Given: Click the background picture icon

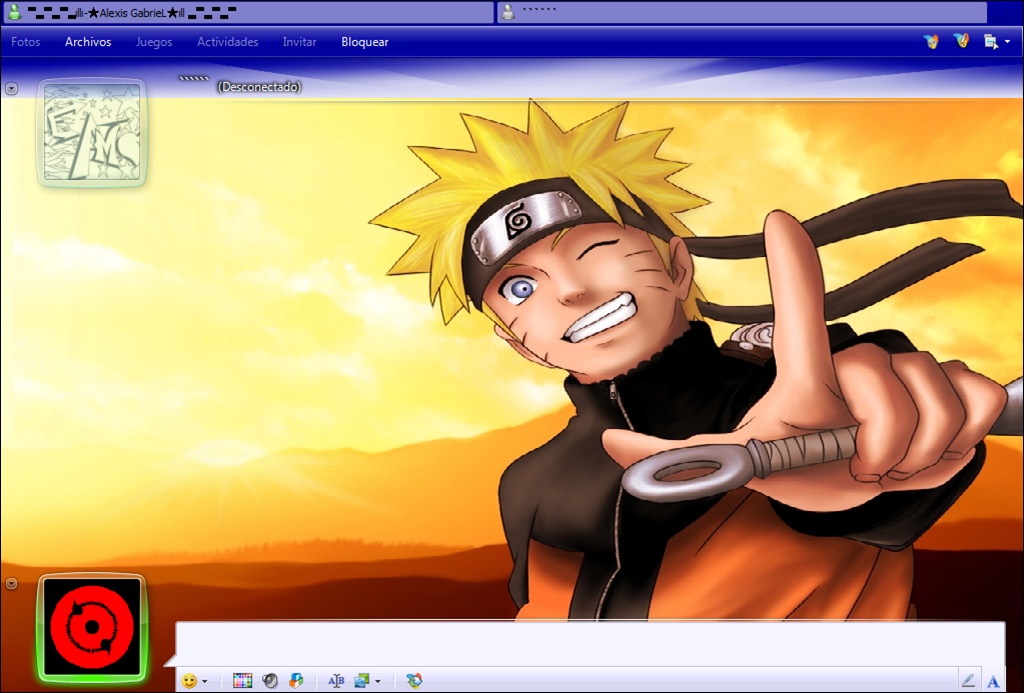Looking at the screenshot, I should (x=362, y=681).
